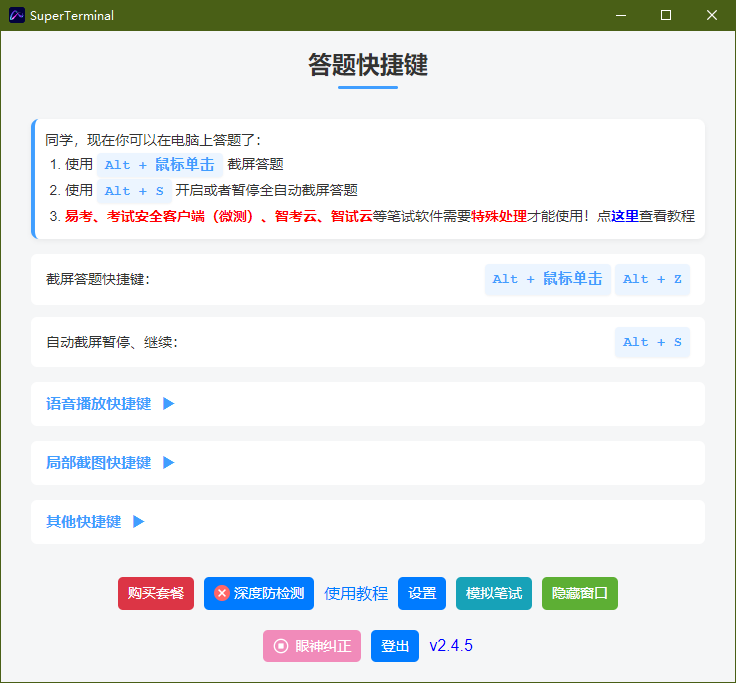Expand the 局部截图快捷键 section arrow
Image resolution: width=736 pixels, height=683 pixels.
click(x=169, y=463)
